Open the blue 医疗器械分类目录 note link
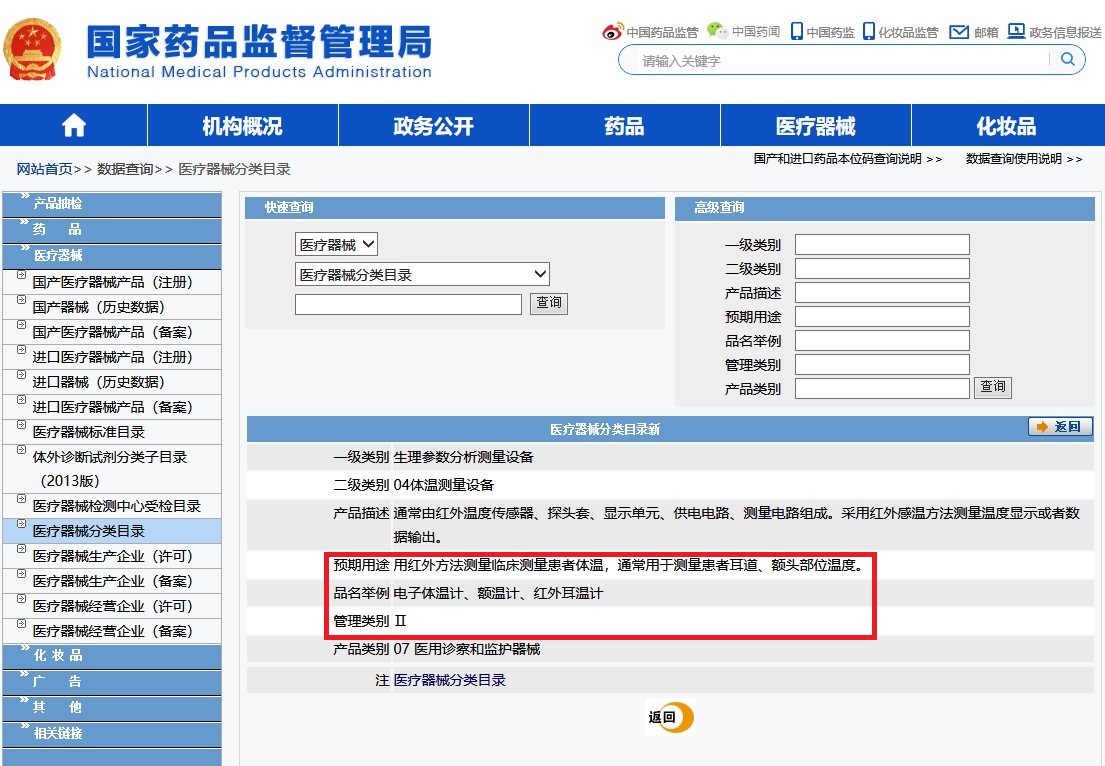Image resolution: width=1105 pixels, height=766 pixels. coord(450,680)
